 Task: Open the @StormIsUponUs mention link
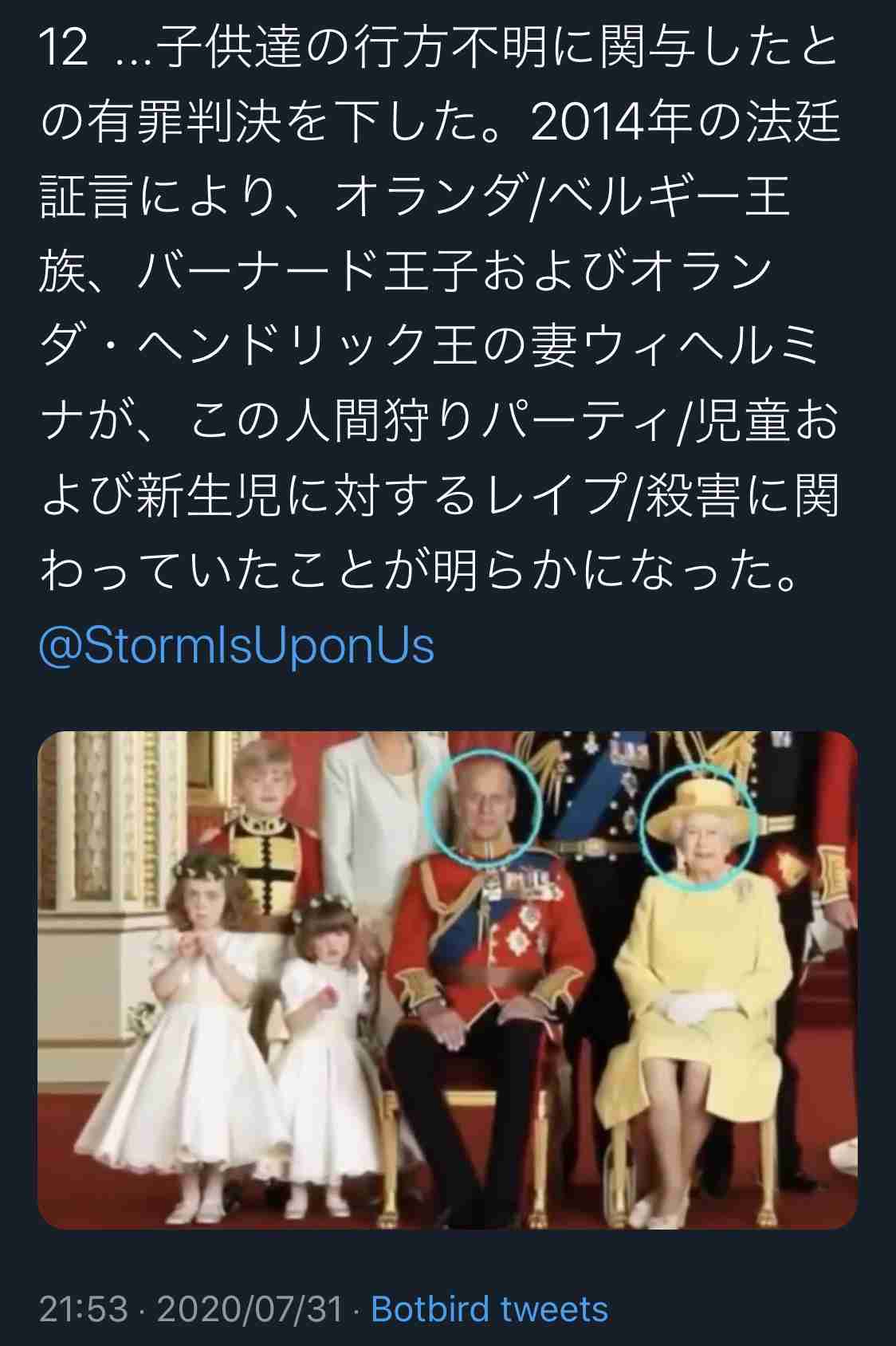point(236,646)
